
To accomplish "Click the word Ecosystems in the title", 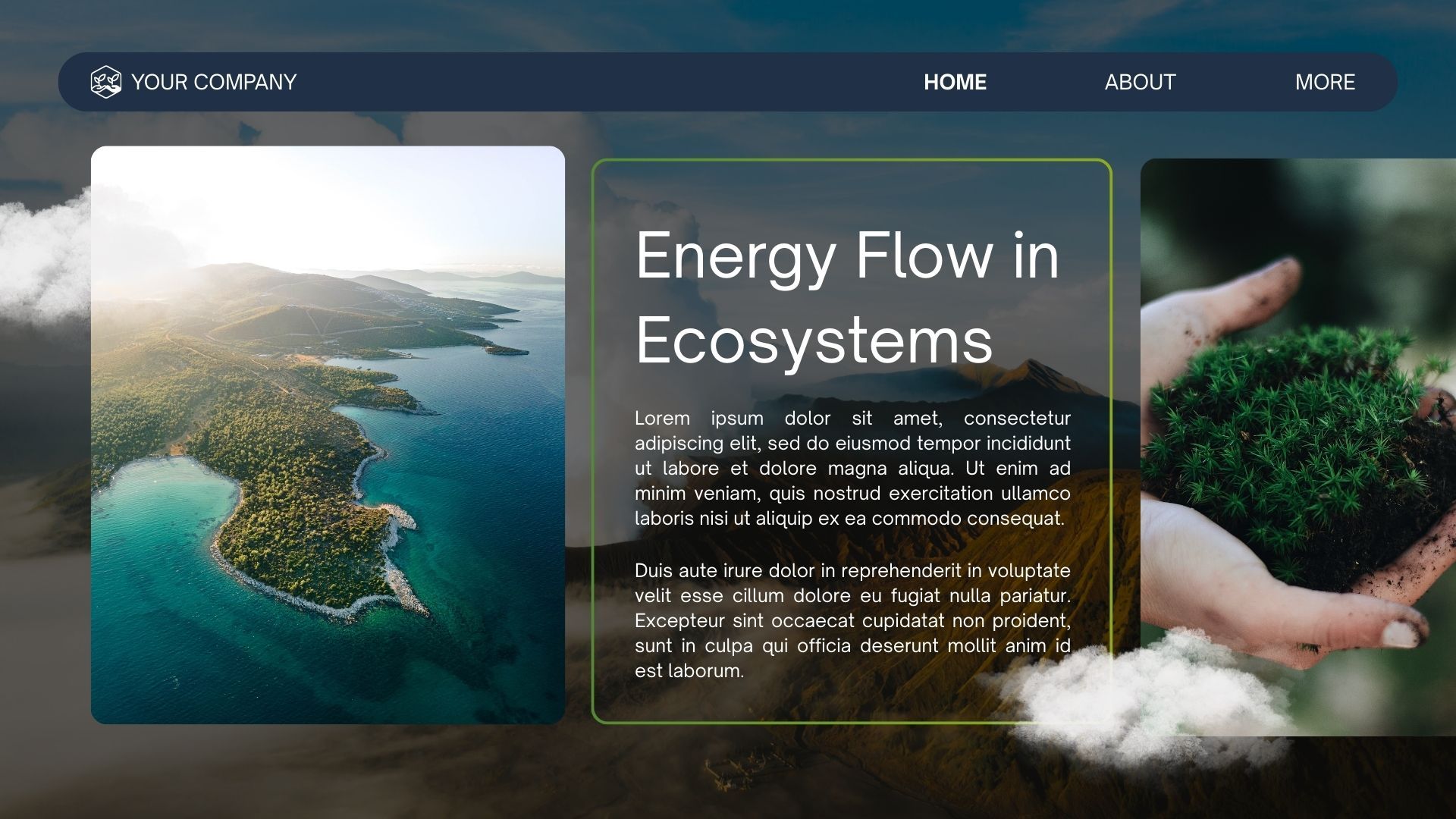I will point(814,341).
